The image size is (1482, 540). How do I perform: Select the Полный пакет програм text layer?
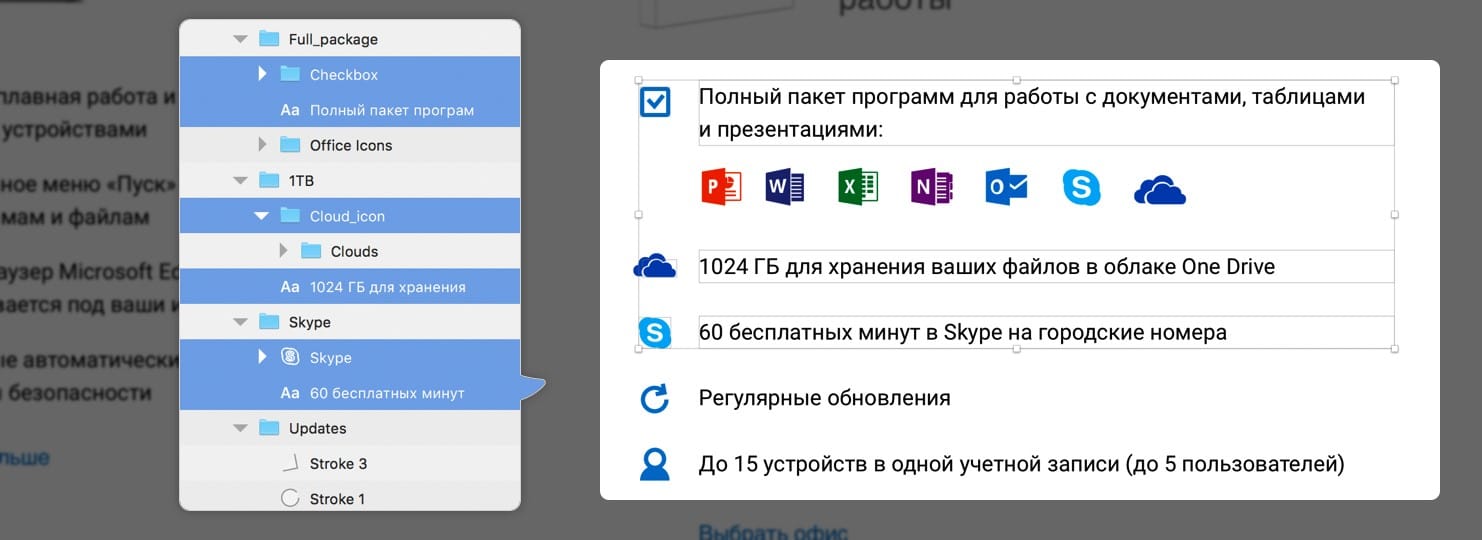pos(350,110)
